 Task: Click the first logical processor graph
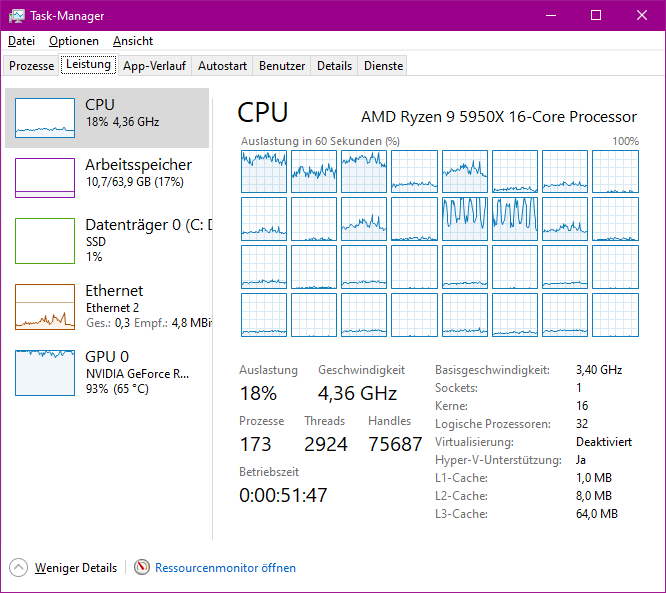coord(264,171)
